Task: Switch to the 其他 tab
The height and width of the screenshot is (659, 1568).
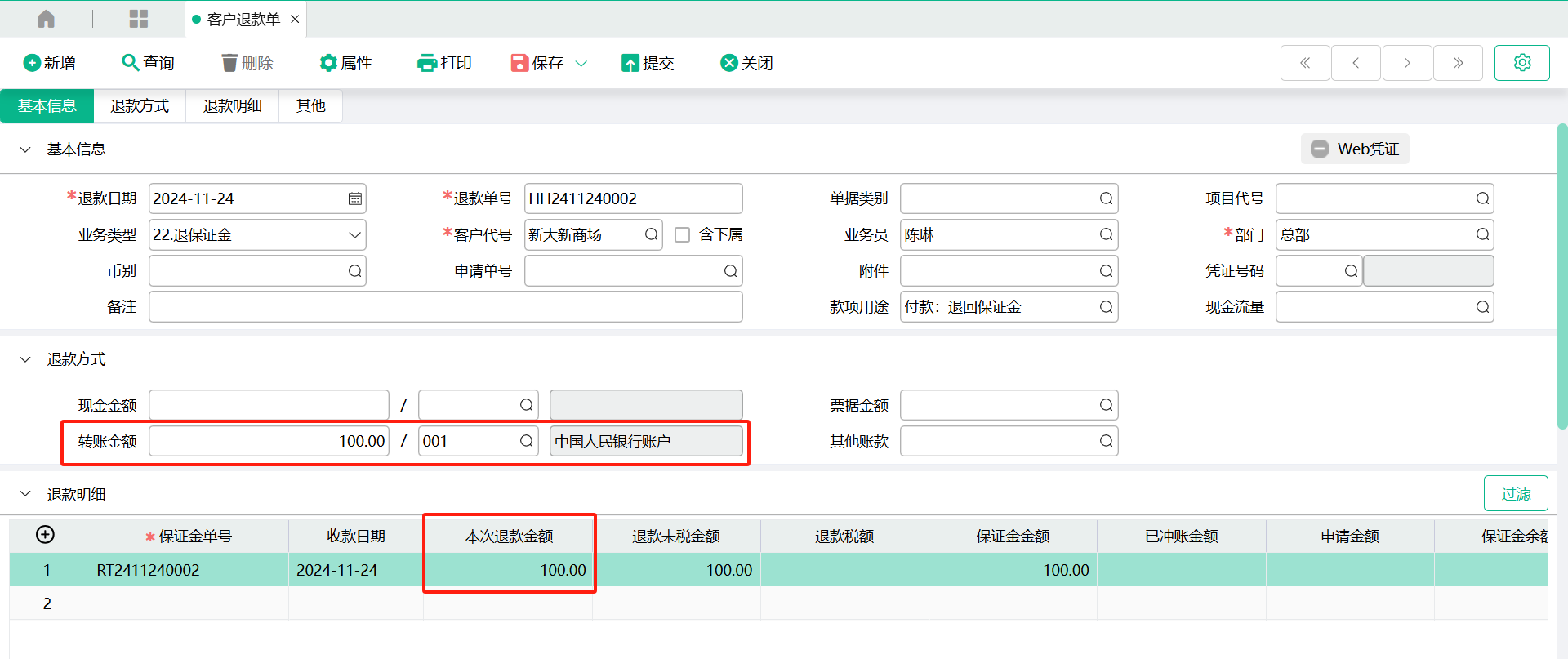Action: [310, 106]
